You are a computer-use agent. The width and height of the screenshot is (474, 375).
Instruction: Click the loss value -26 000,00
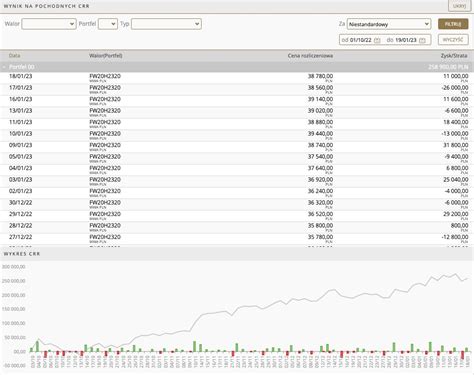[x=455, y=88]
